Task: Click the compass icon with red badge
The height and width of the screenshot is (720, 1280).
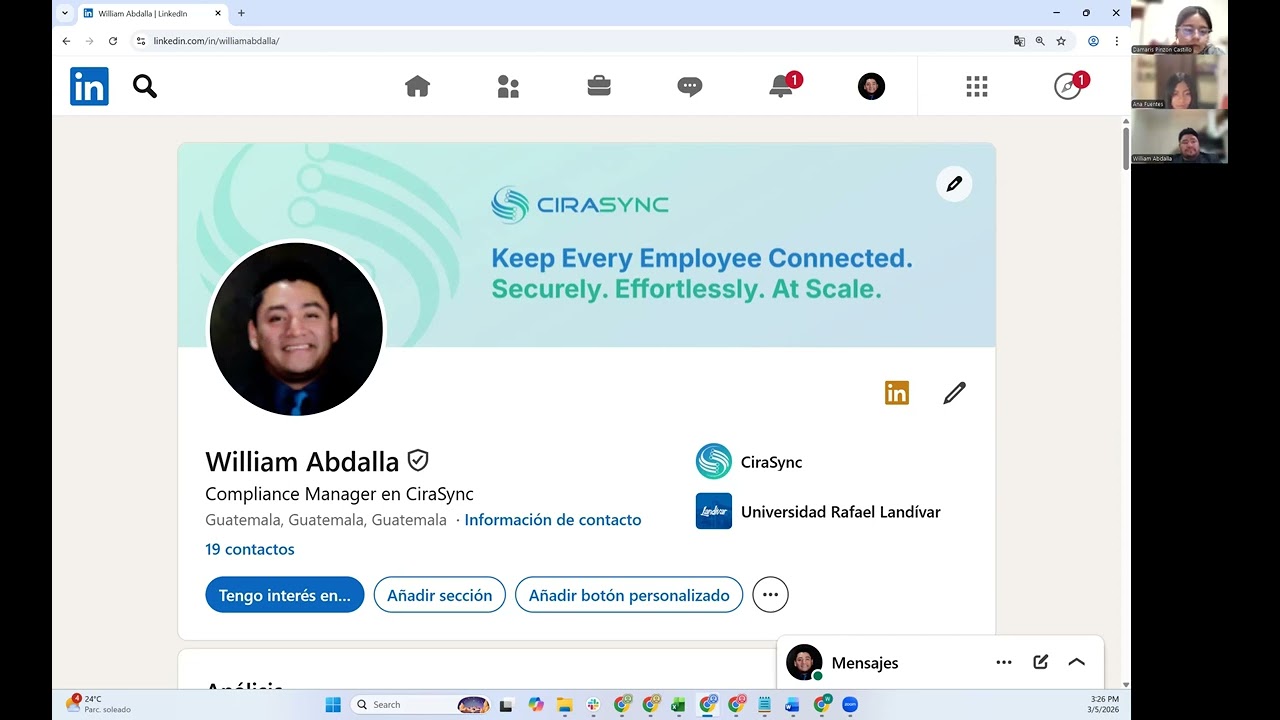Action: [x=1068, y=87]
